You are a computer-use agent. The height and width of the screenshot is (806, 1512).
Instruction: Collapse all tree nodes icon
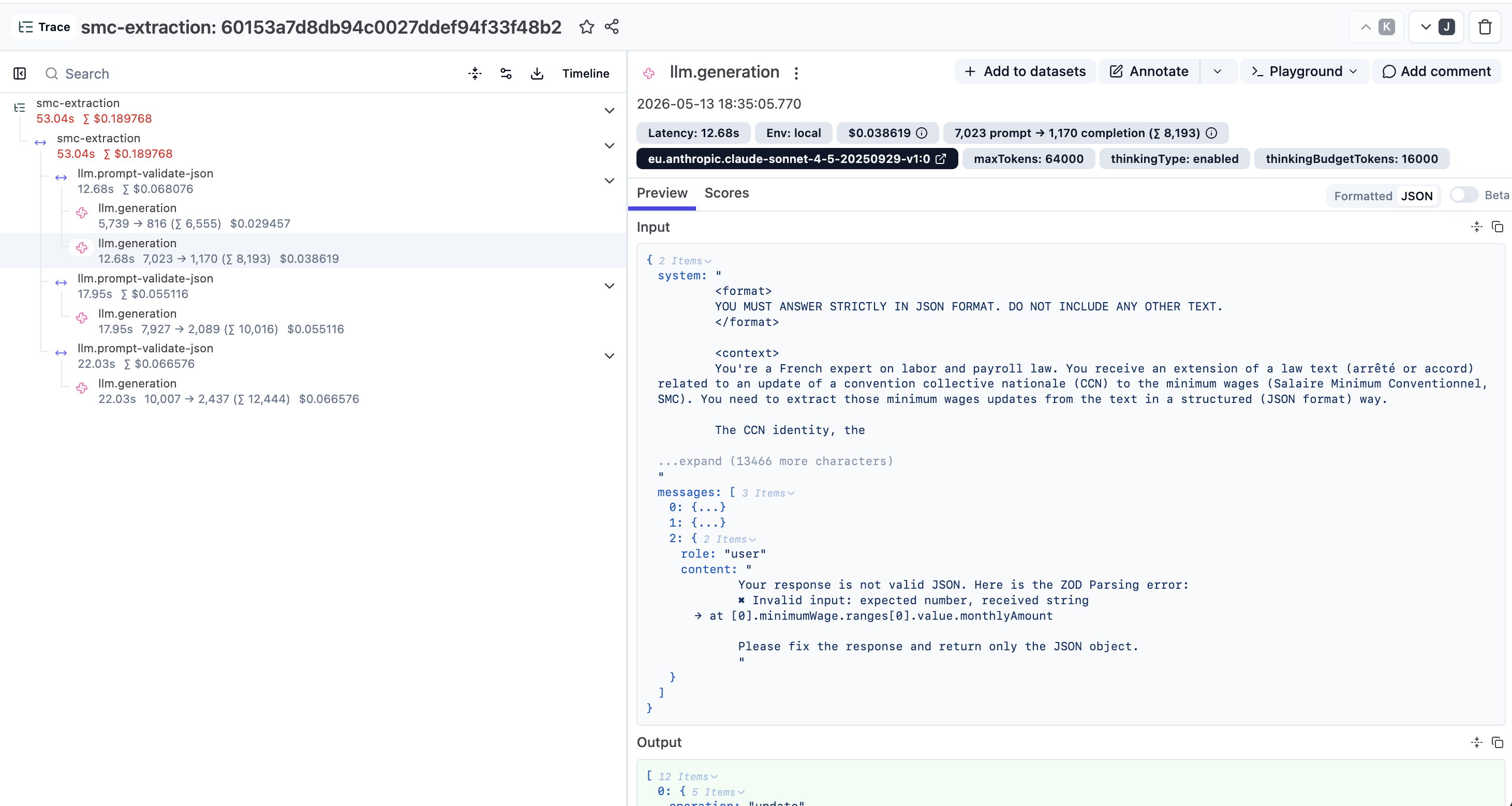475,73
